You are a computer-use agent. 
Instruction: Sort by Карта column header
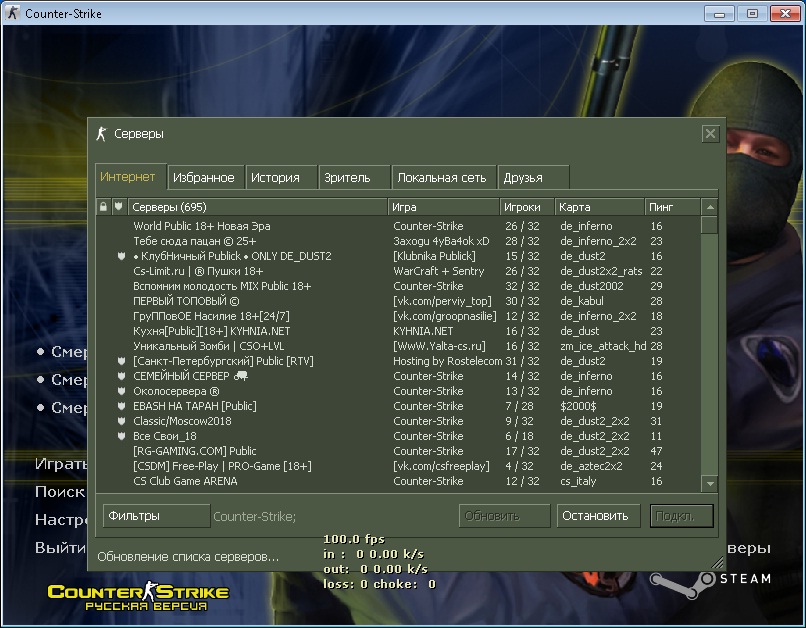point(599,207)
